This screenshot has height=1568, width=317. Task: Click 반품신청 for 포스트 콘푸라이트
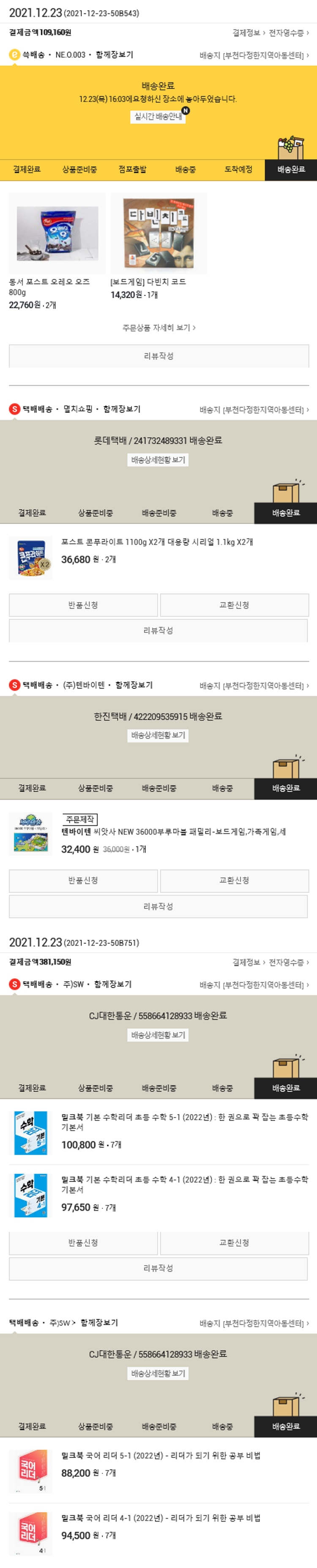[x=83, y=605]
